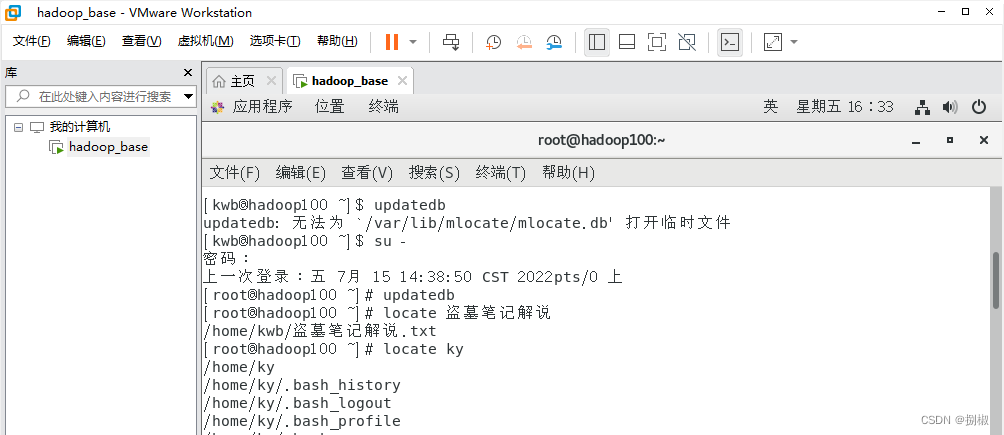Open the terminal 文件(F) menu
This screenshot has width=1004, height=435.
click(235, 172)
